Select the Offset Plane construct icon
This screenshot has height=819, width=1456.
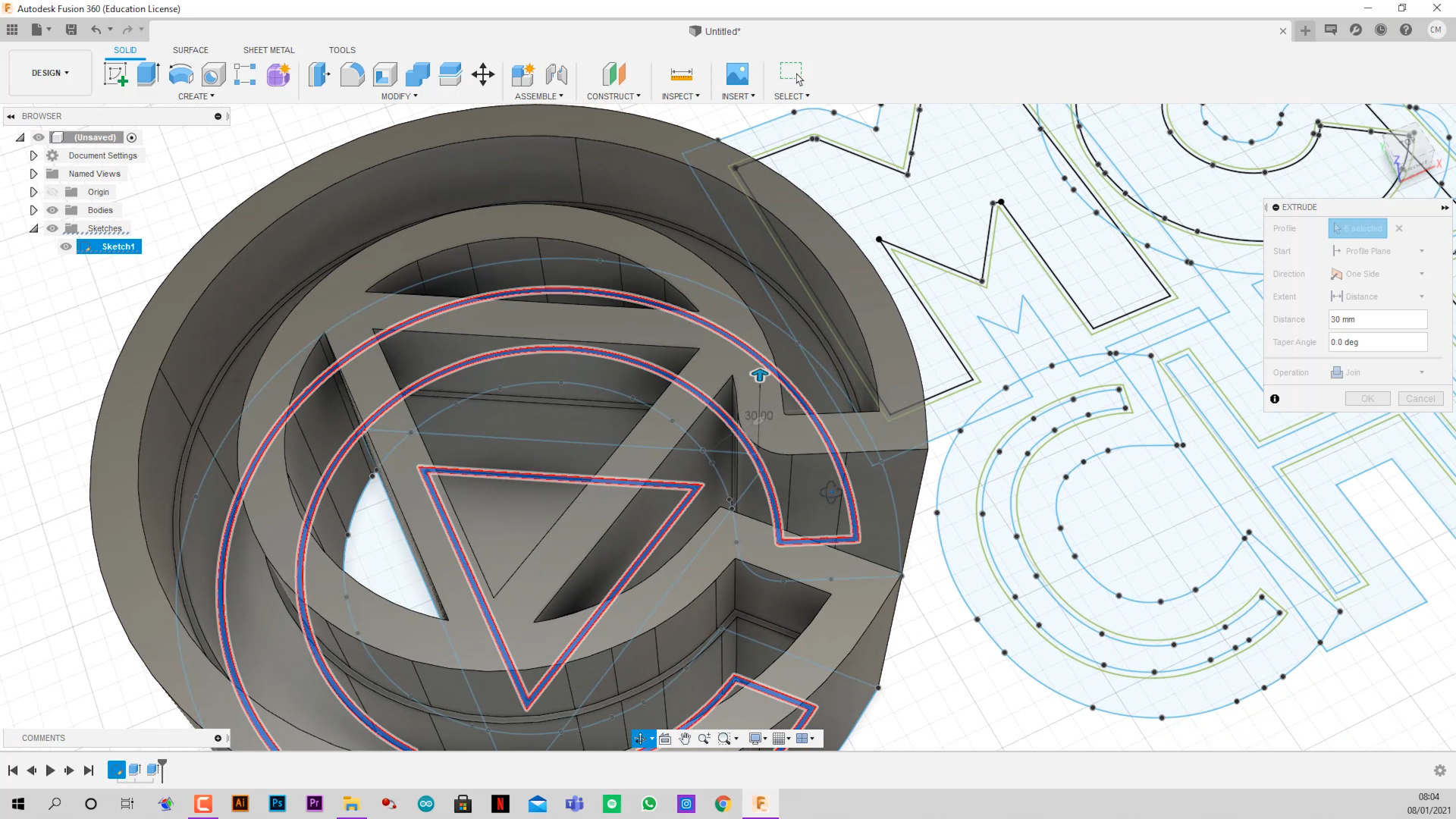click(613, 74)
